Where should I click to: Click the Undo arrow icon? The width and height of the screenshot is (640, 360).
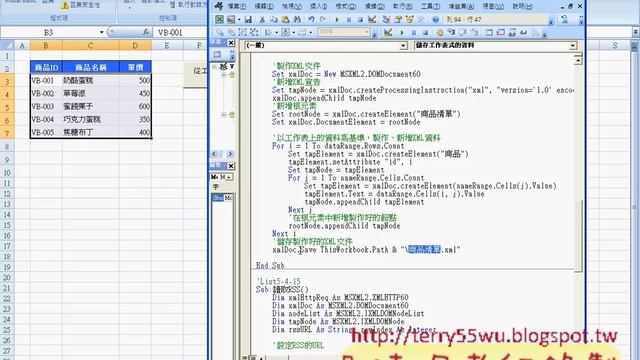tap(311, 19)
